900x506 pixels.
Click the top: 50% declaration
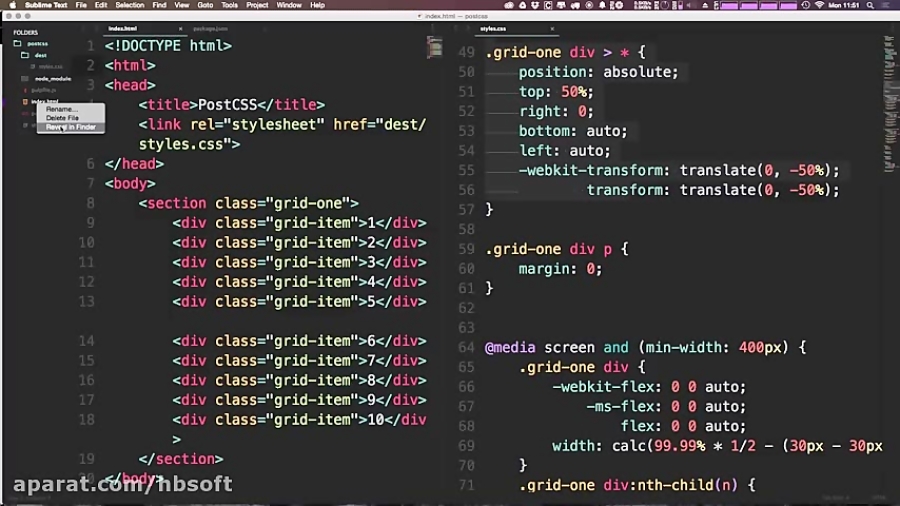tap(556, 92)
